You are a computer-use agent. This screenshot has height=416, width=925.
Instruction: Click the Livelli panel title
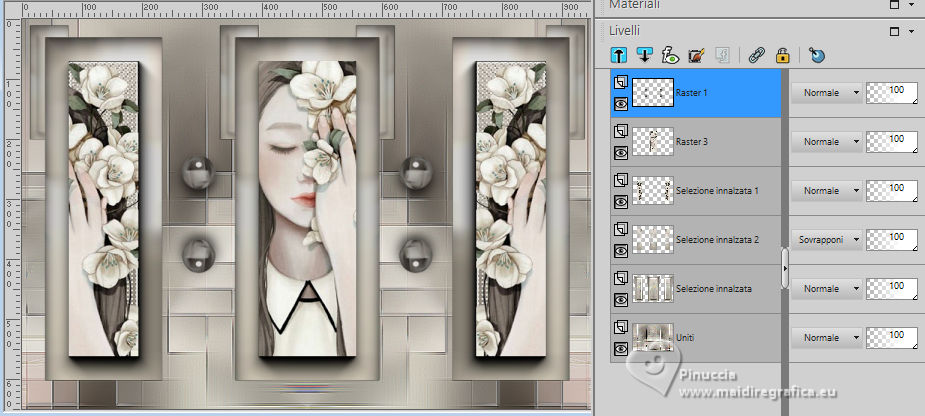pyautogui.click(x=625, y=31)
